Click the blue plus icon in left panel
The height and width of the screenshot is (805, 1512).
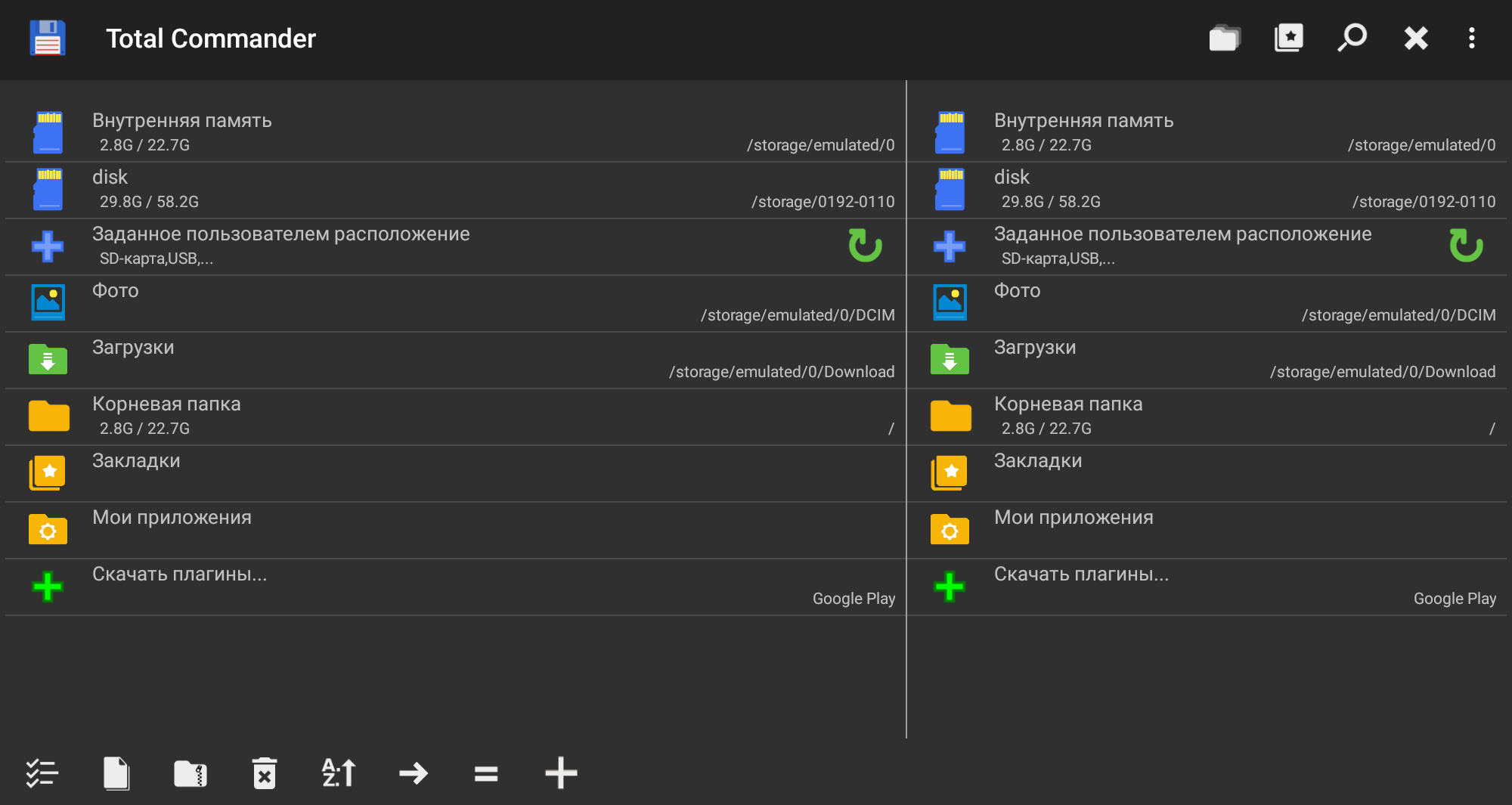point(48,246)
